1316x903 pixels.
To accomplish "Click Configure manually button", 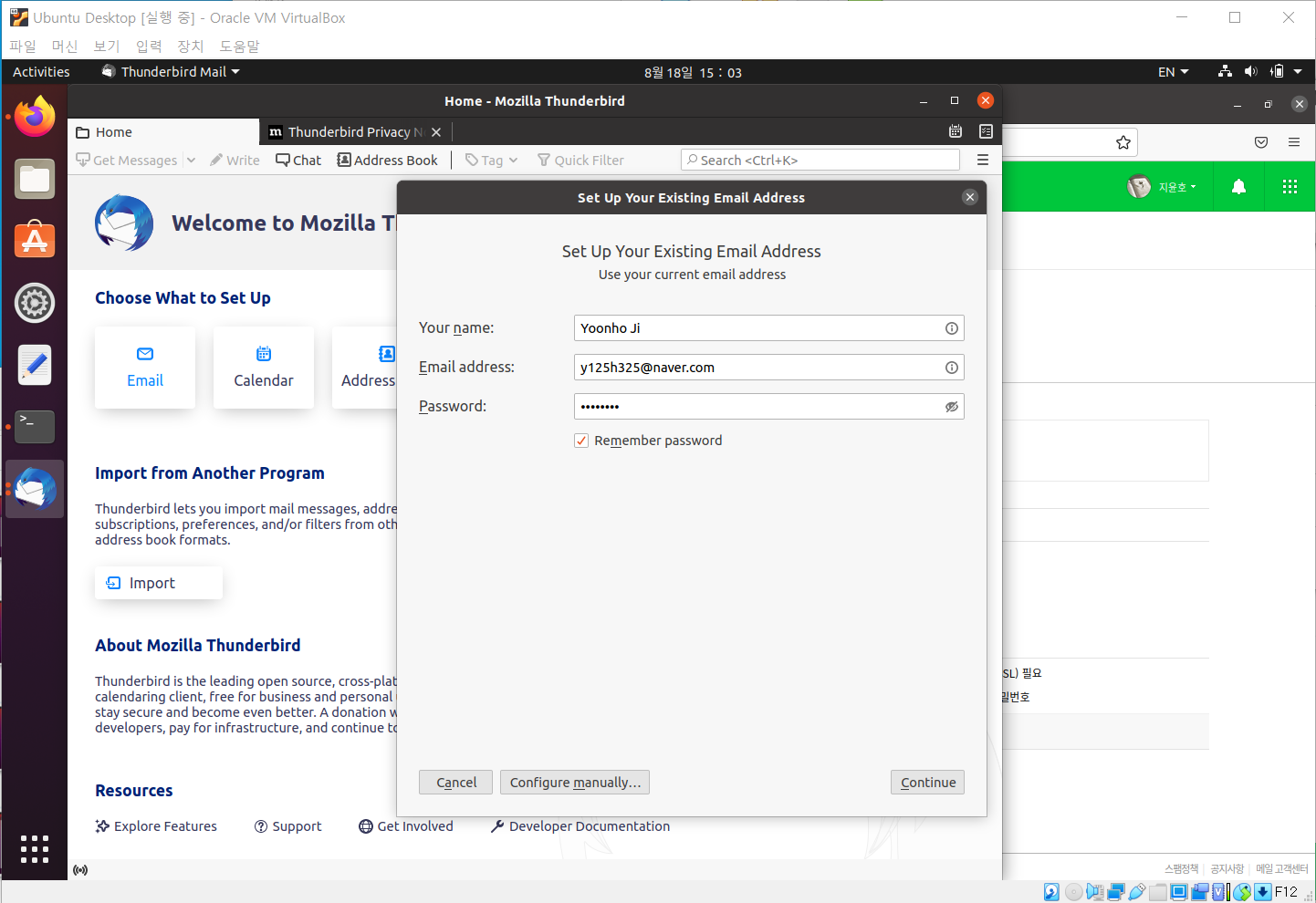I will coord(575,783).
